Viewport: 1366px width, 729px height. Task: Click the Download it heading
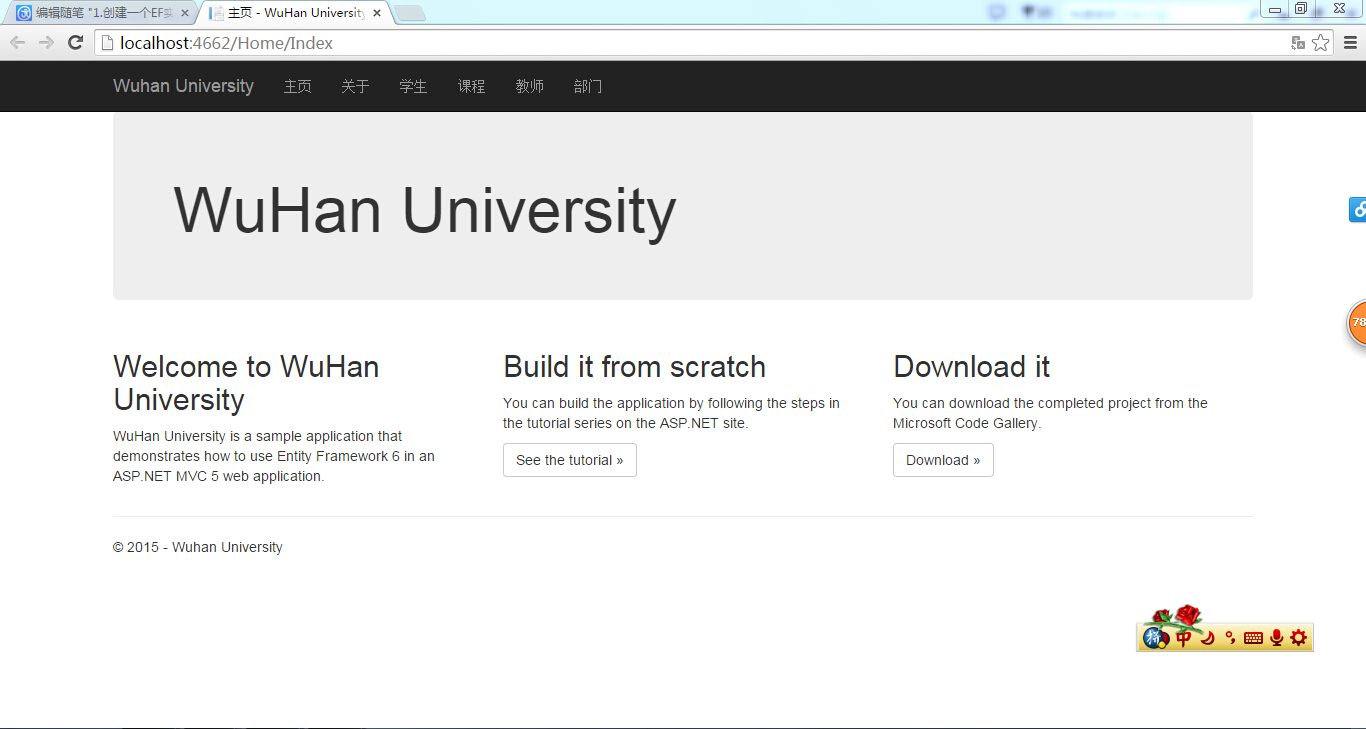(971, 367)
